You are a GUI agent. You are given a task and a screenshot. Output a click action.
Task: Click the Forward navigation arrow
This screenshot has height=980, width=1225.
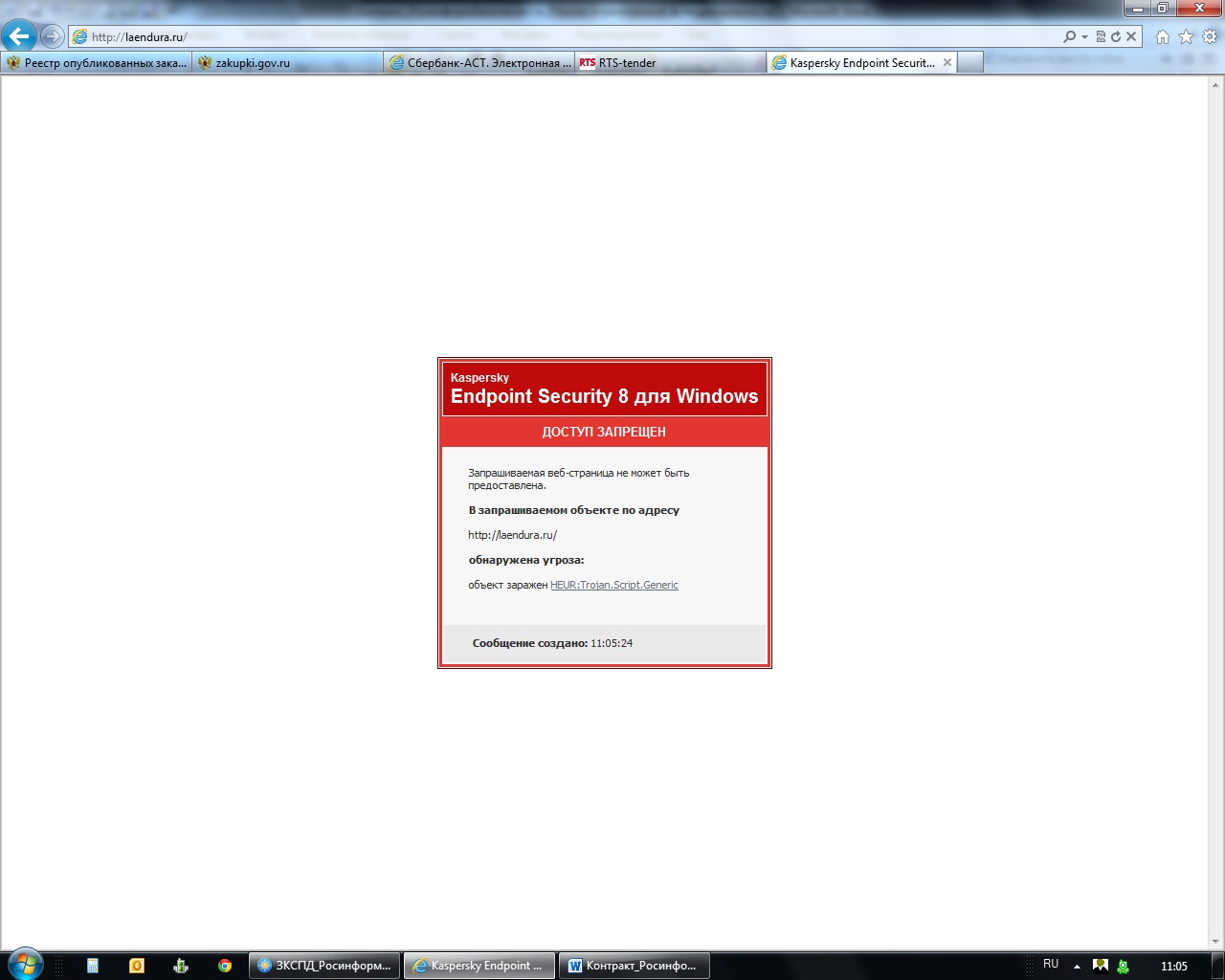[x=53, y=36]
